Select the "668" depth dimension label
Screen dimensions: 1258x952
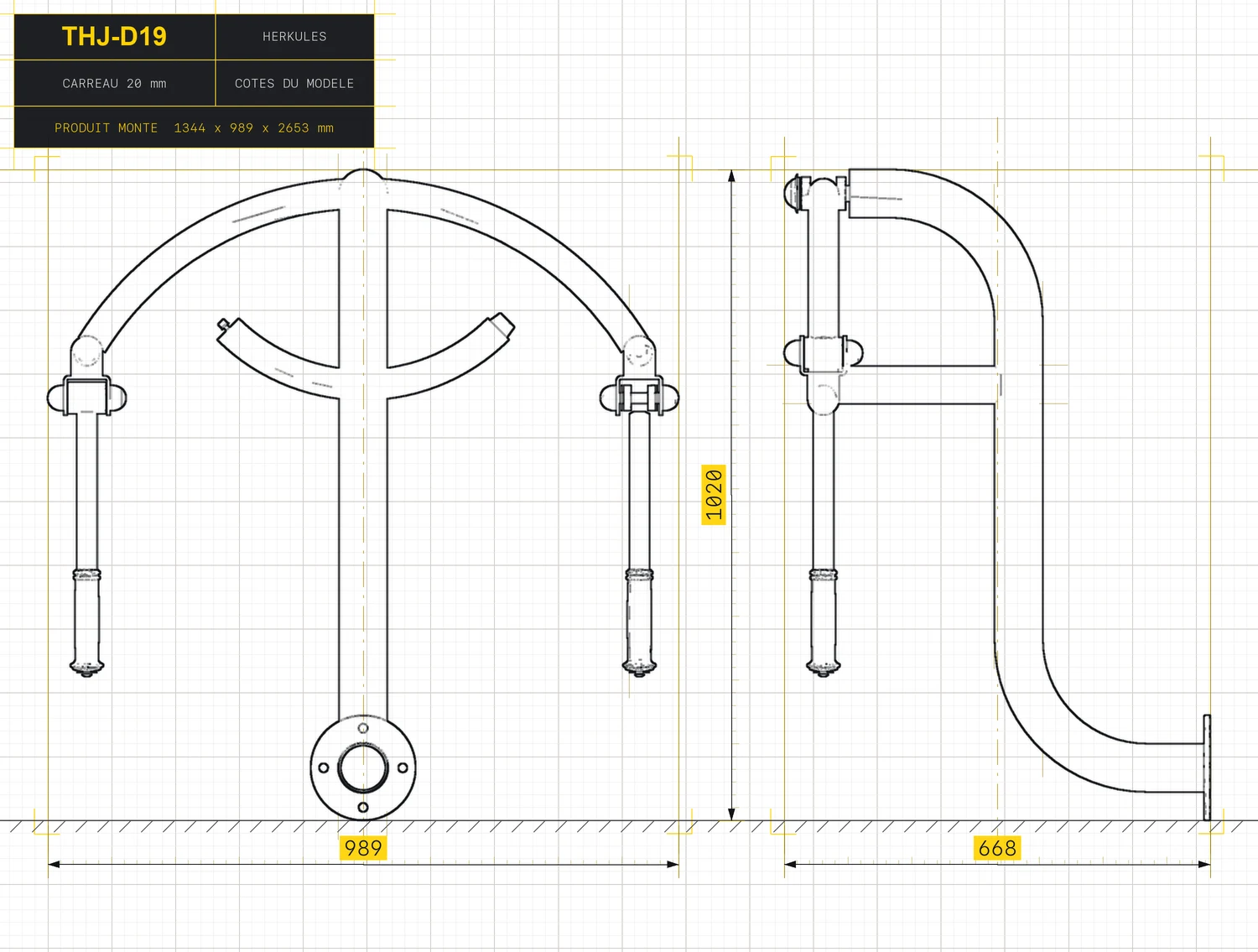pos(997,848)
